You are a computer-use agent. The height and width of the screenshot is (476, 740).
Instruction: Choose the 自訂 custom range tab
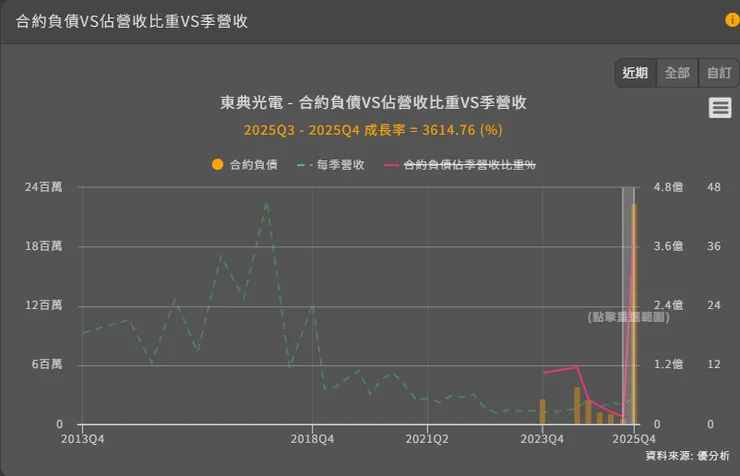pos(719,73)
